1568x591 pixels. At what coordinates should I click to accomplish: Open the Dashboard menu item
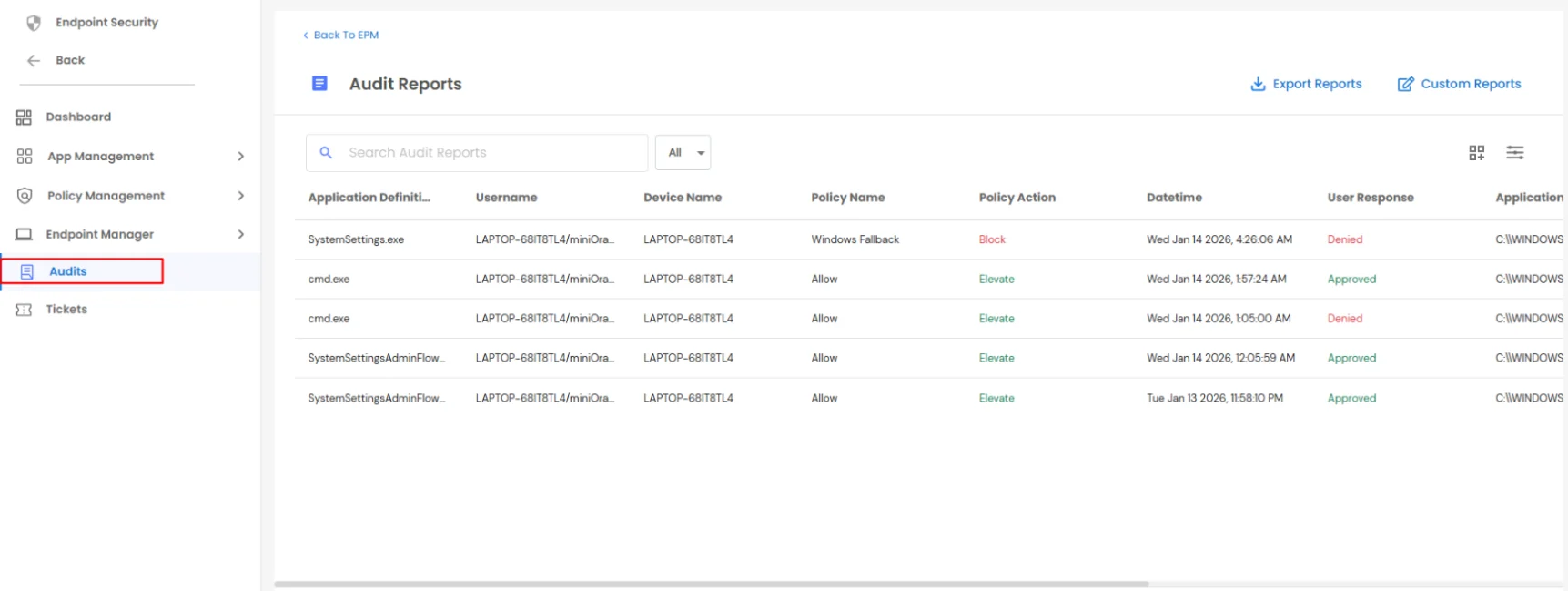[x=78, y=117]
